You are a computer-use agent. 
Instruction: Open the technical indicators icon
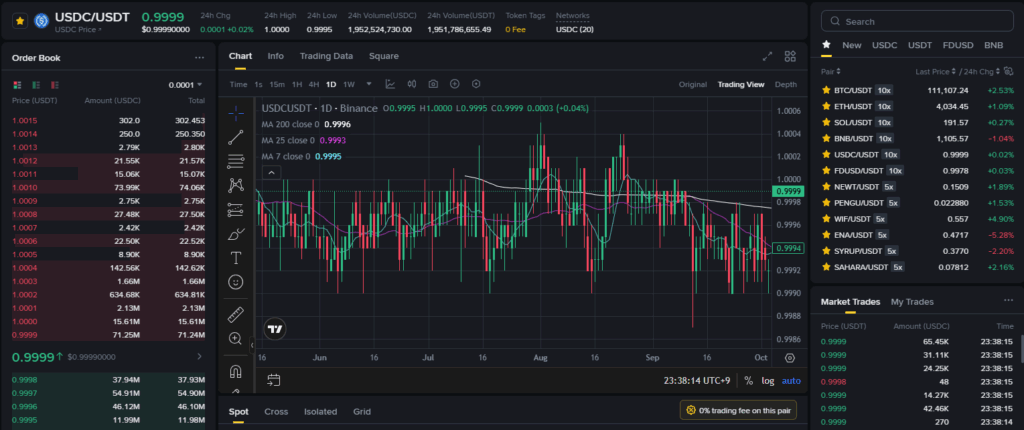tap(389, 84)
